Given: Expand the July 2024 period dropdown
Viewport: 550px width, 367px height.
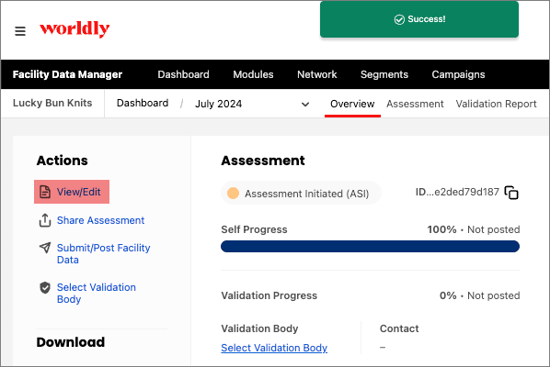Looking at the screenshot, I should (x=305, y=104).
